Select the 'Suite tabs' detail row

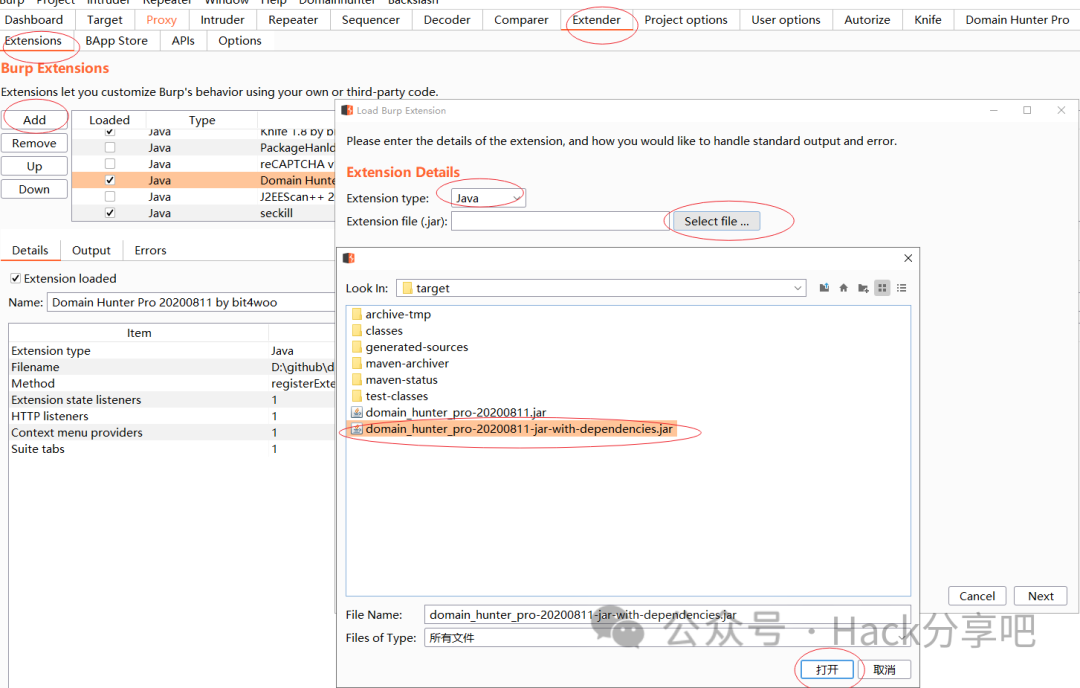(172, 448)
